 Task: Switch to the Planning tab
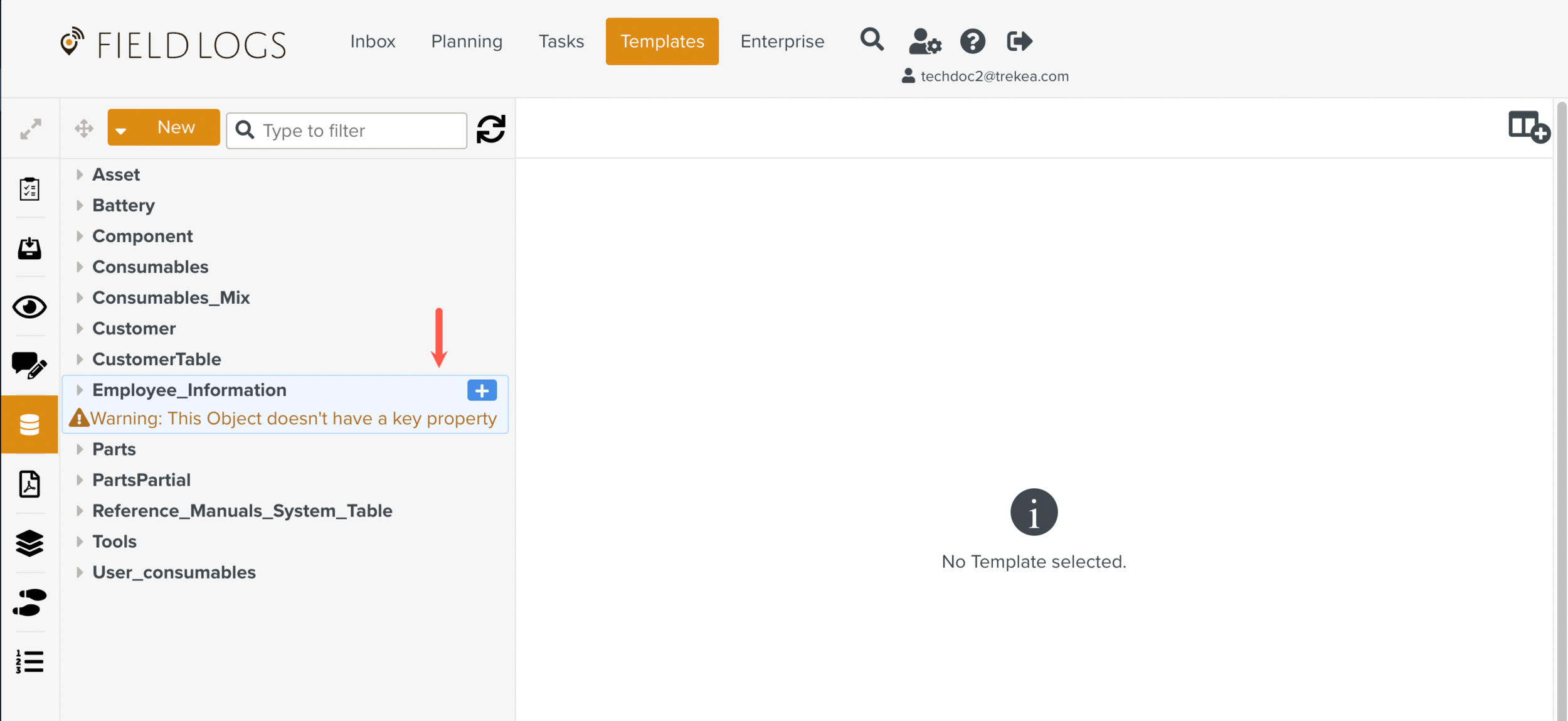[466, 41]
